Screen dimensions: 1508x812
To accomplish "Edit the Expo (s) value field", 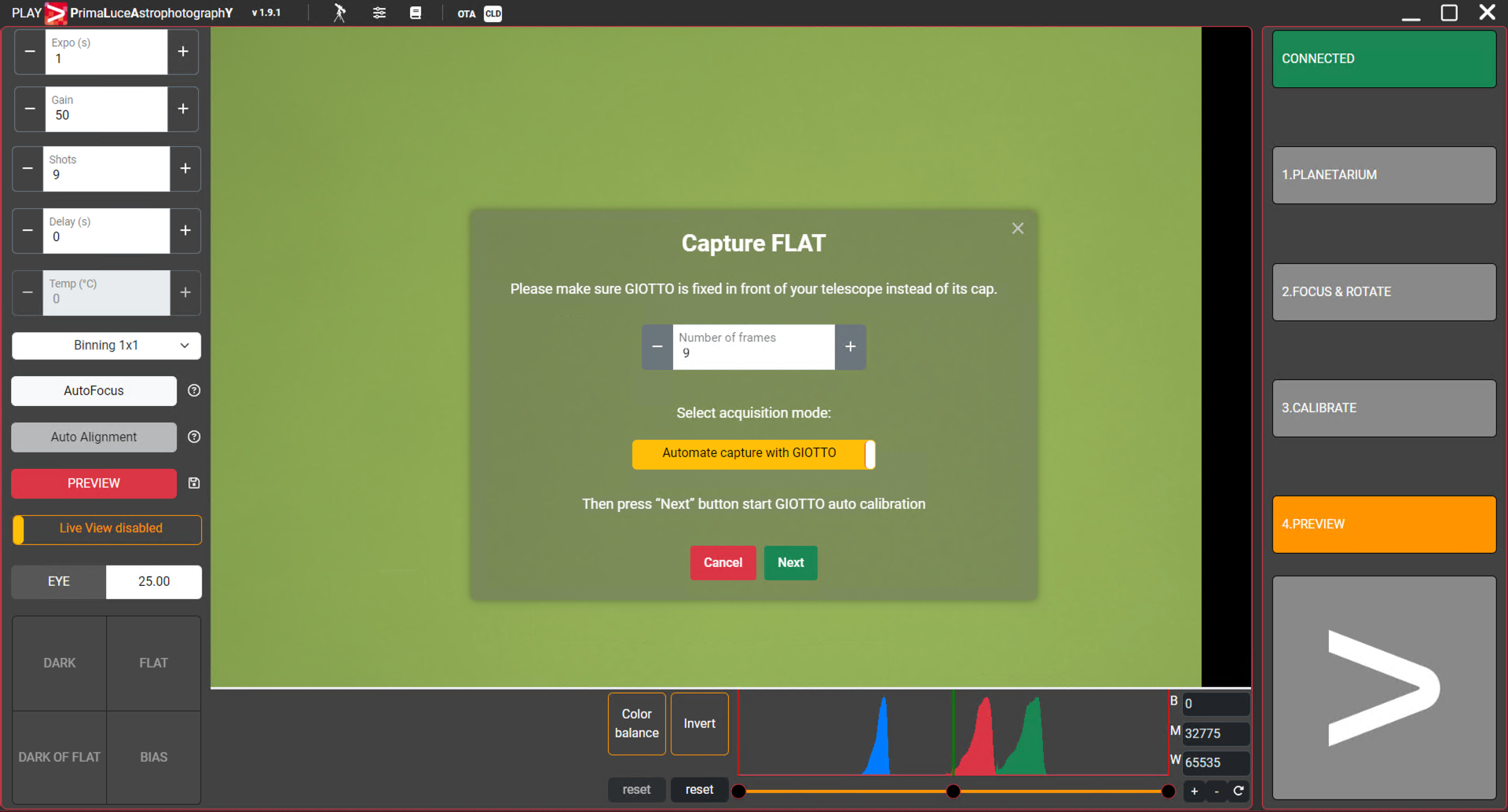I will point(106,52).
